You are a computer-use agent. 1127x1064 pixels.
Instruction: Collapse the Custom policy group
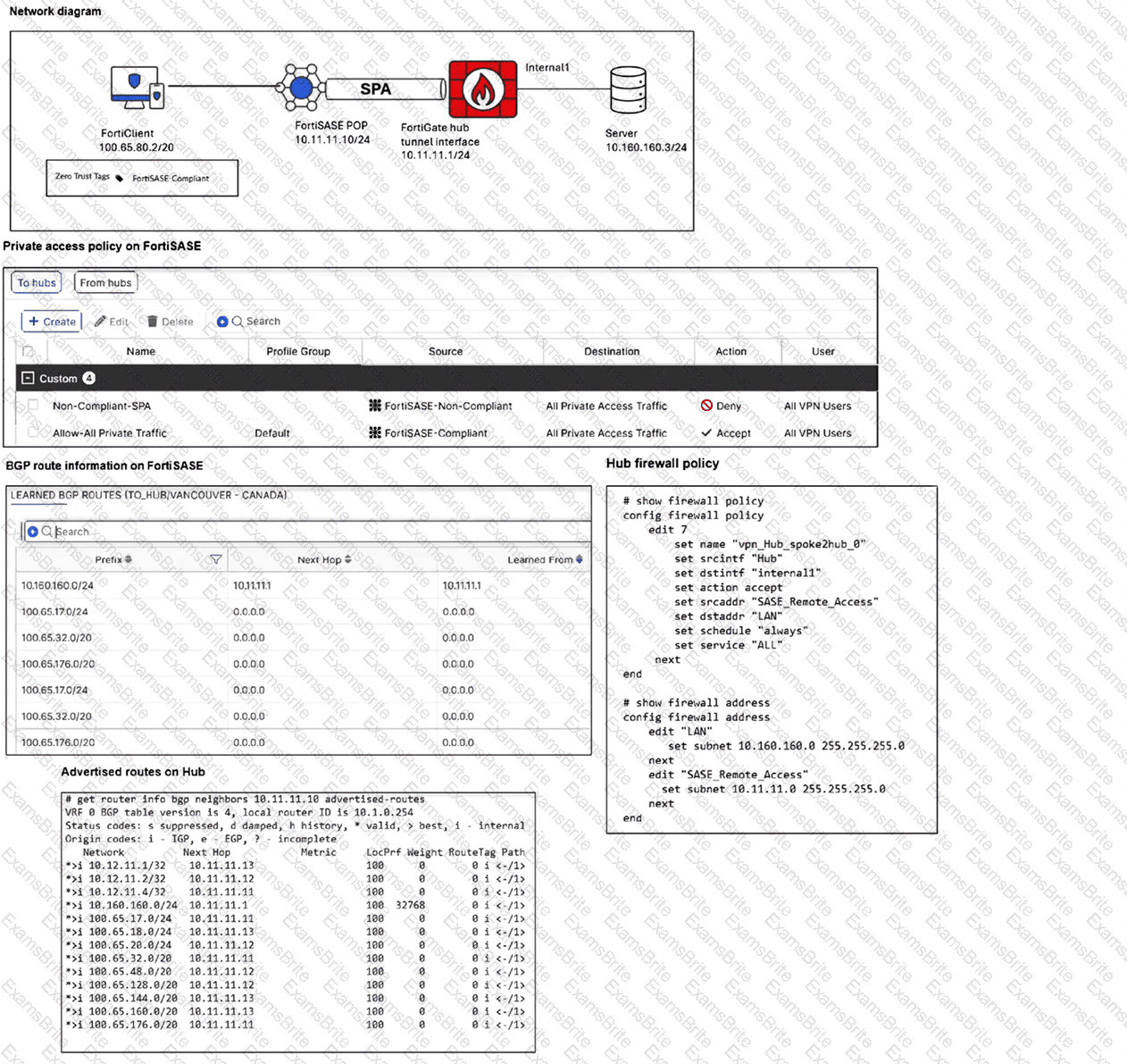click(28, 379)
